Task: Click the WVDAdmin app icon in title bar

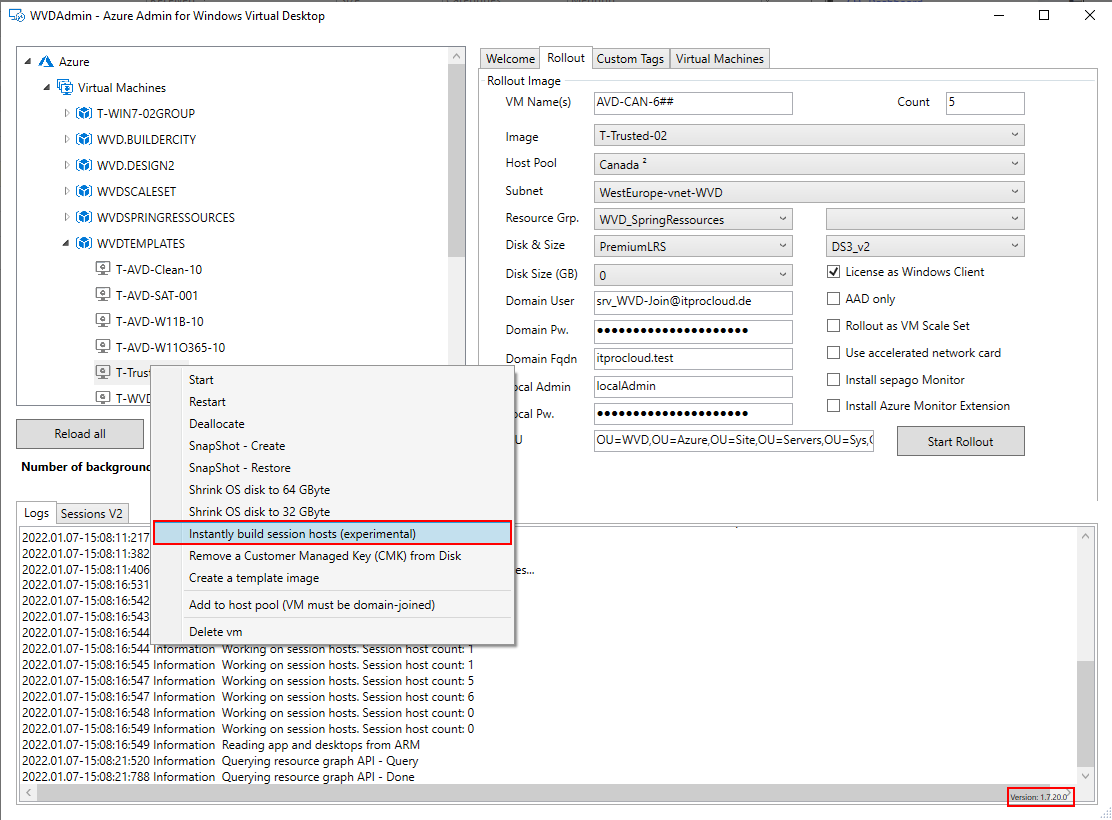Action: [x=16, y=16]
